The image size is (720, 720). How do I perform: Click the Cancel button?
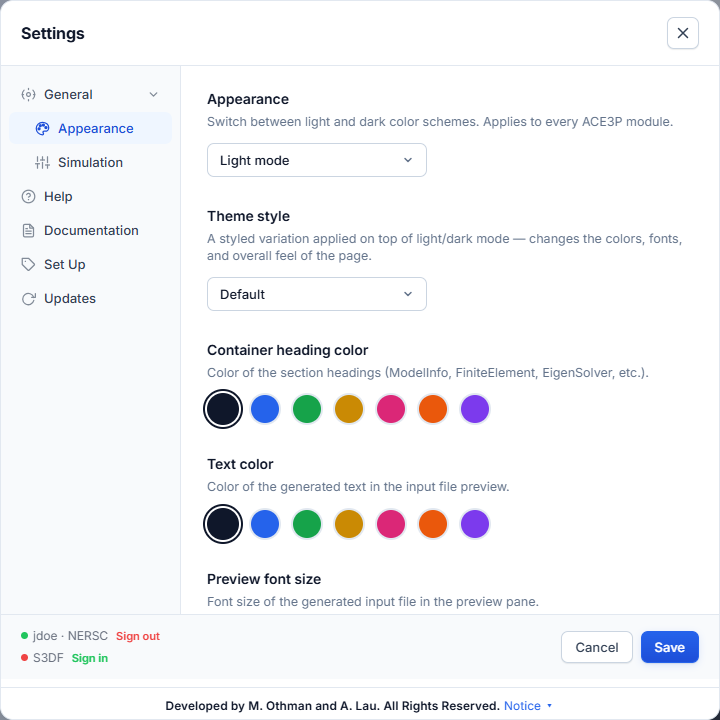[x=596, y=647]
